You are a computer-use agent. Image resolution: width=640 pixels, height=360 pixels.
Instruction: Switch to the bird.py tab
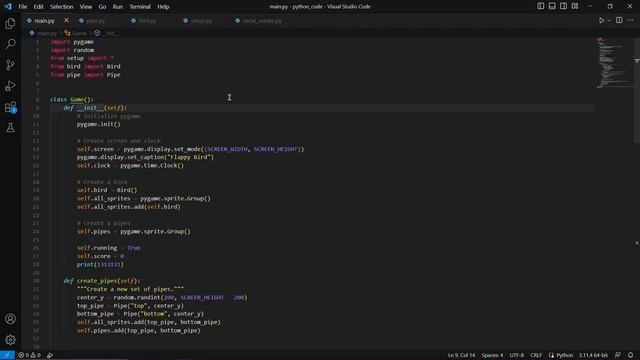point(147,20)
